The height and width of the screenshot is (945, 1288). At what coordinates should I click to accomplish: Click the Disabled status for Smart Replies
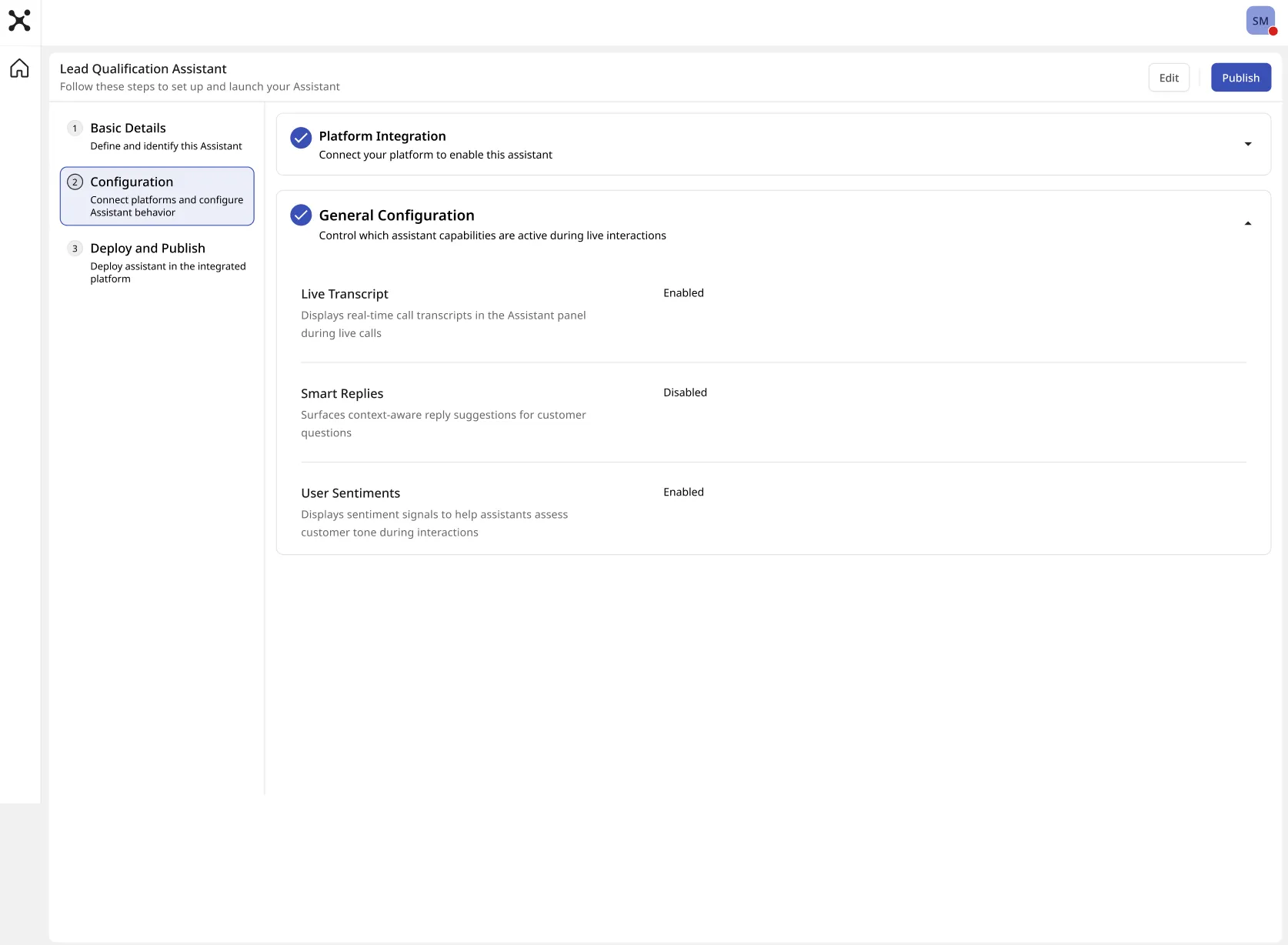coord(685,392)
